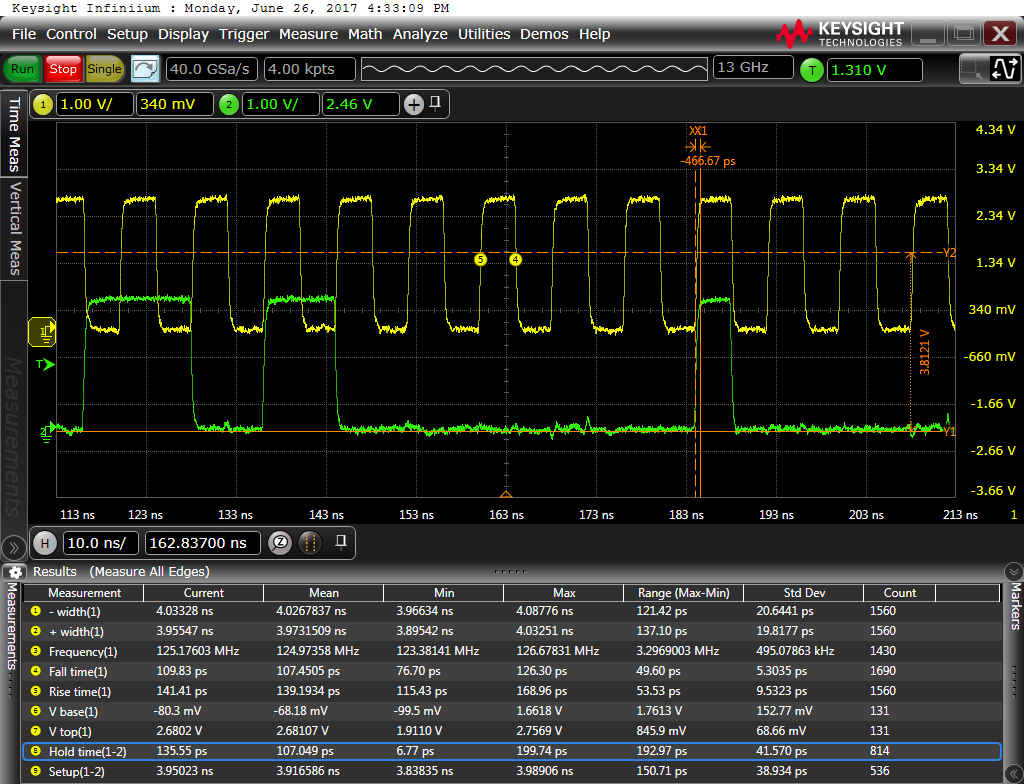Click the orange marker toggle icon by Z
Screen dimensions: 1024x784
tap(310, 543)
